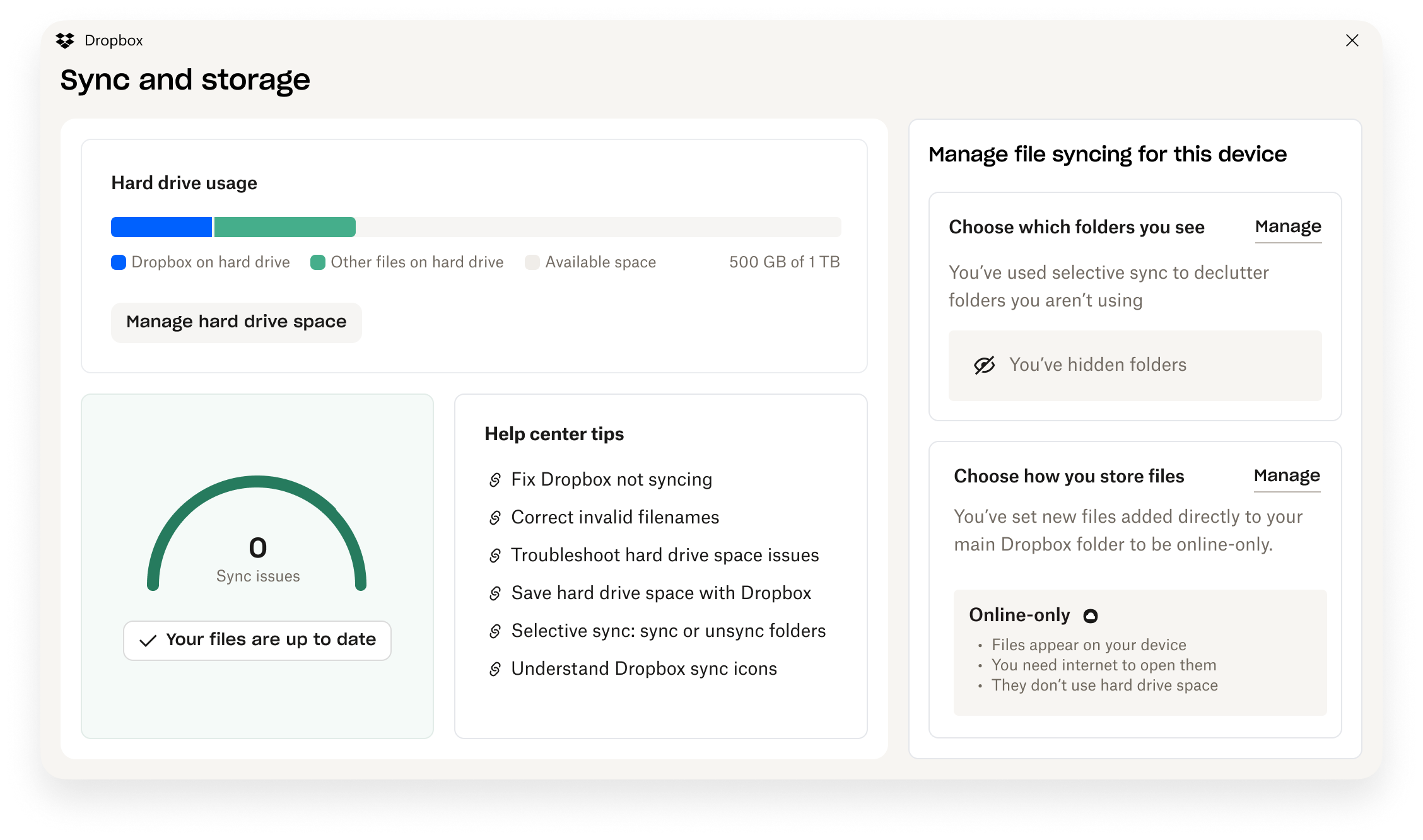Click the checkmark icon beside files up to date
The width and height of the screenshot is (1423, 840).
coord(148,640)
